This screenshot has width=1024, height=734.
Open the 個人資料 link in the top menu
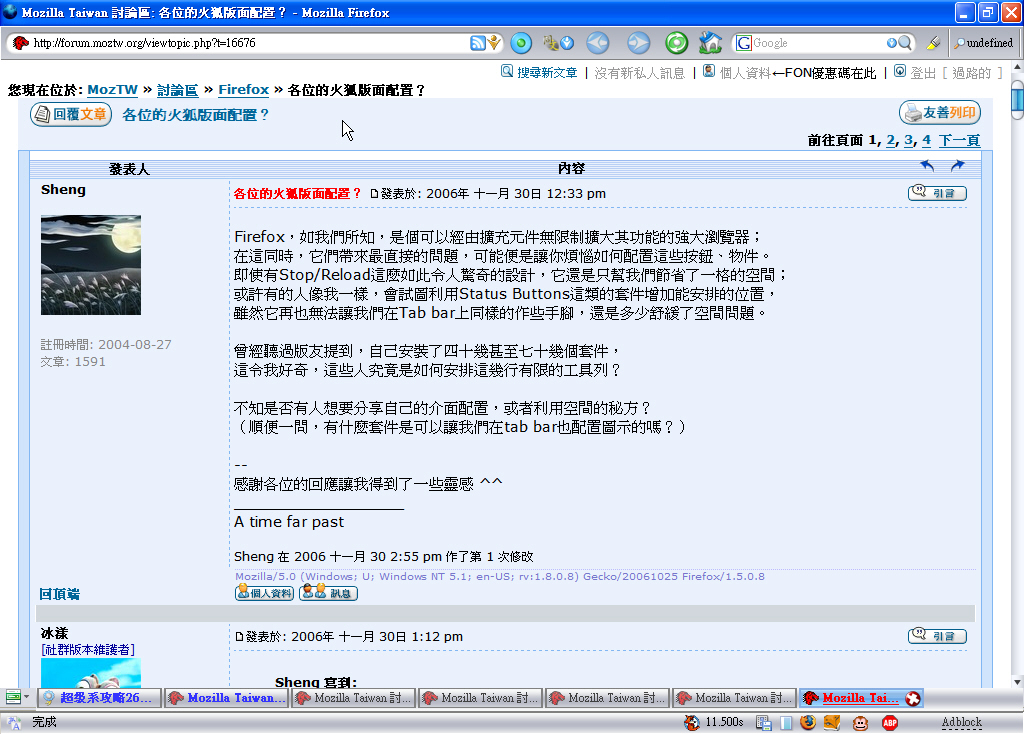click(x=745, y=72)
